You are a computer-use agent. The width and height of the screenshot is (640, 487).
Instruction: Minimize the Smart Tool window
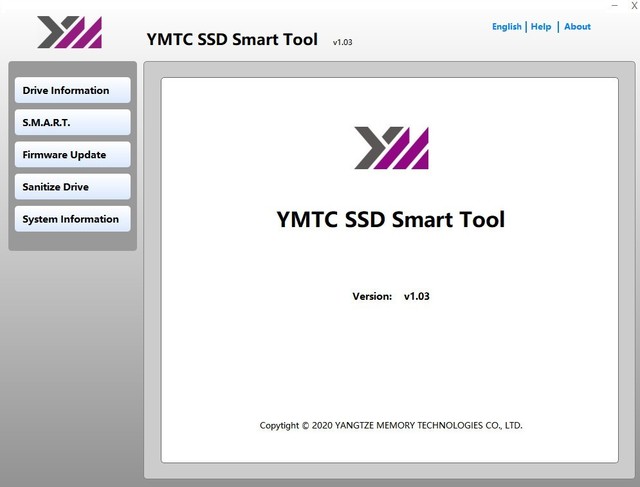click(x=615, y=5)
